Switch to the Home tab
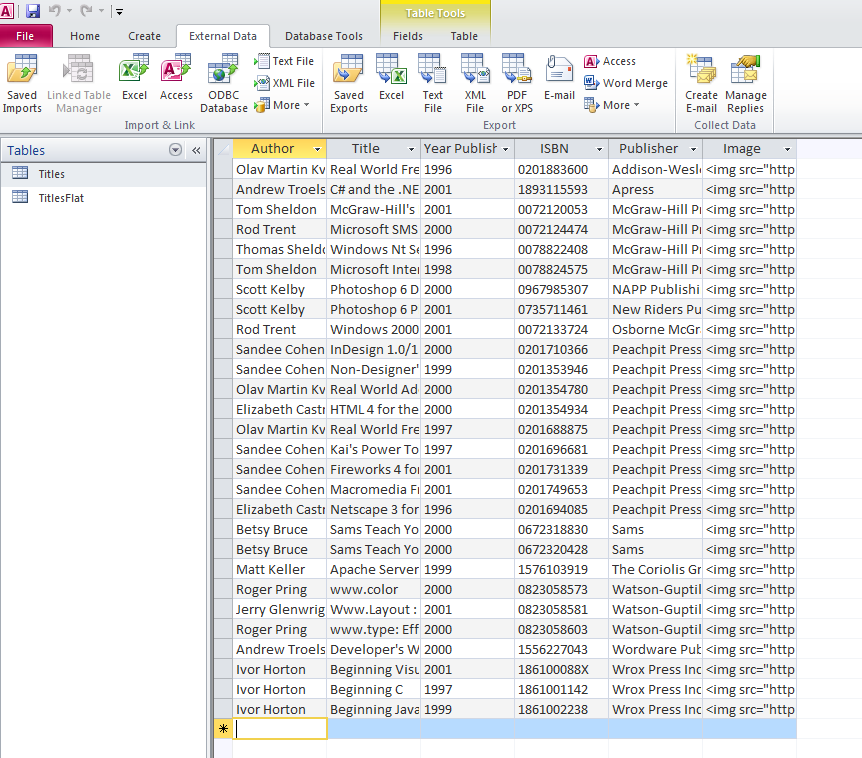Viewport: 862px width, 758px height. coord(85,36)
